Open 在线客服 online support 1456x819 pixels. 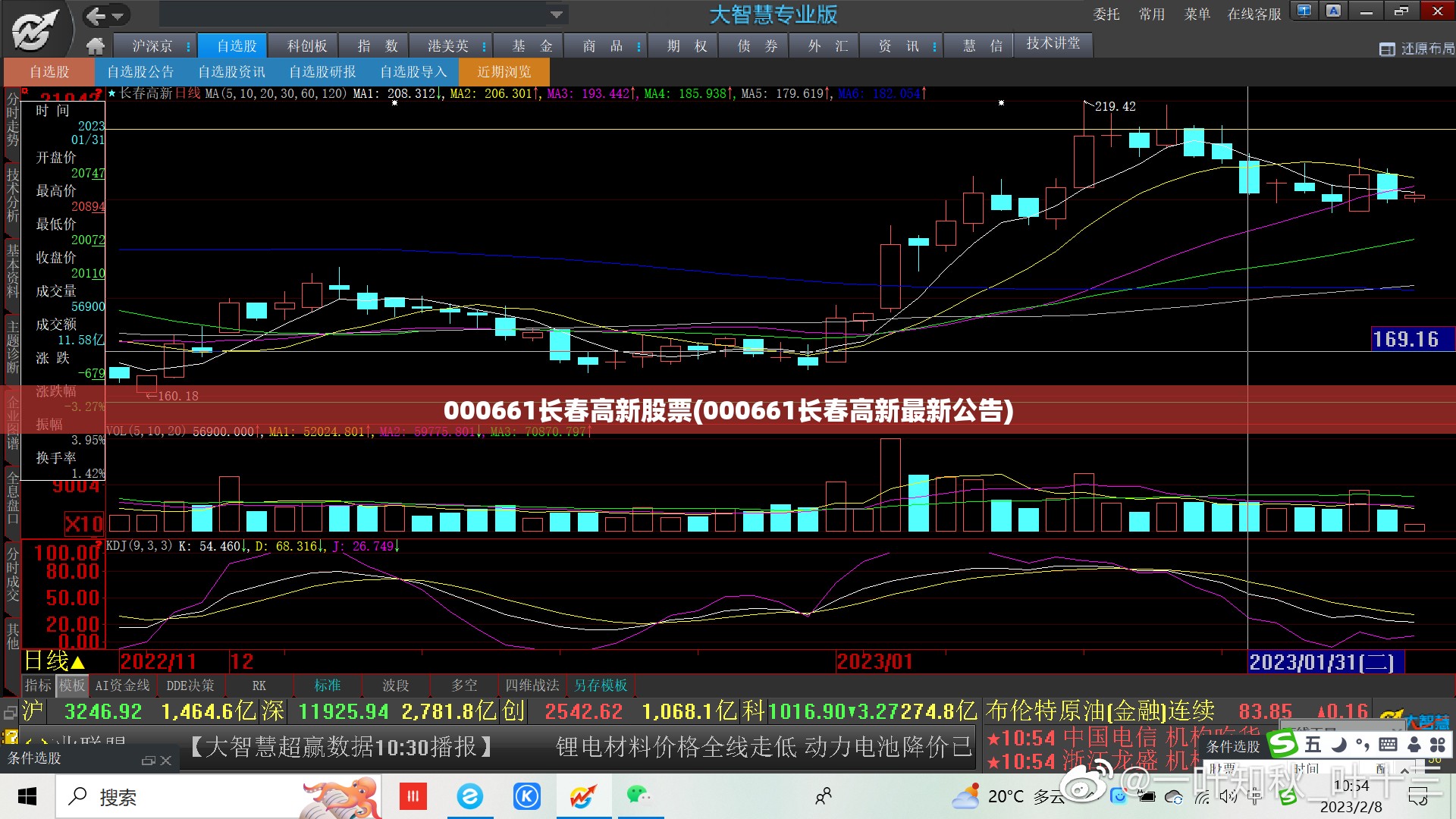1254,14
